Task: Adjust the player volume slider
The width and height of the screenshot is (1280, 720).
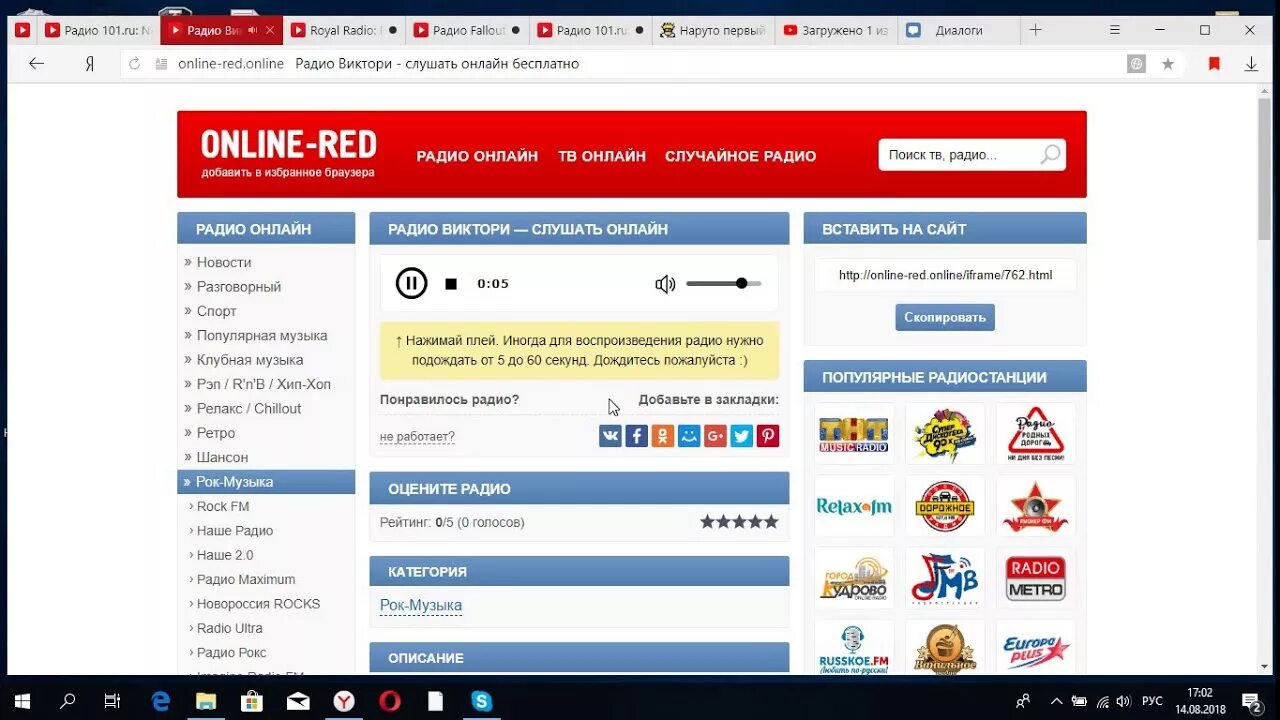Action: tap(724, 283)
